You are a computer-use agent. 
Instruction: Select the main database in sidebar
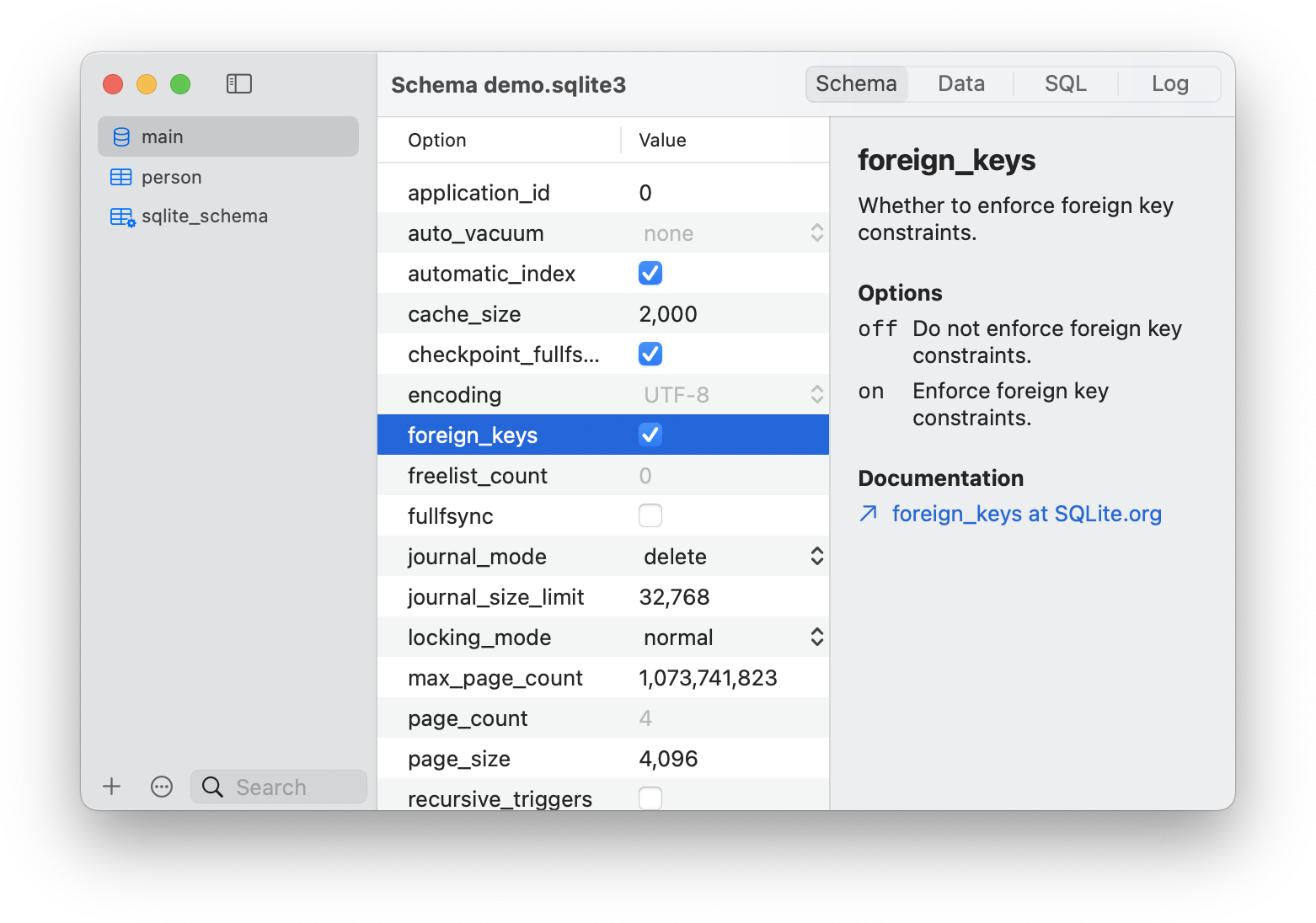[x=228, y=136]
